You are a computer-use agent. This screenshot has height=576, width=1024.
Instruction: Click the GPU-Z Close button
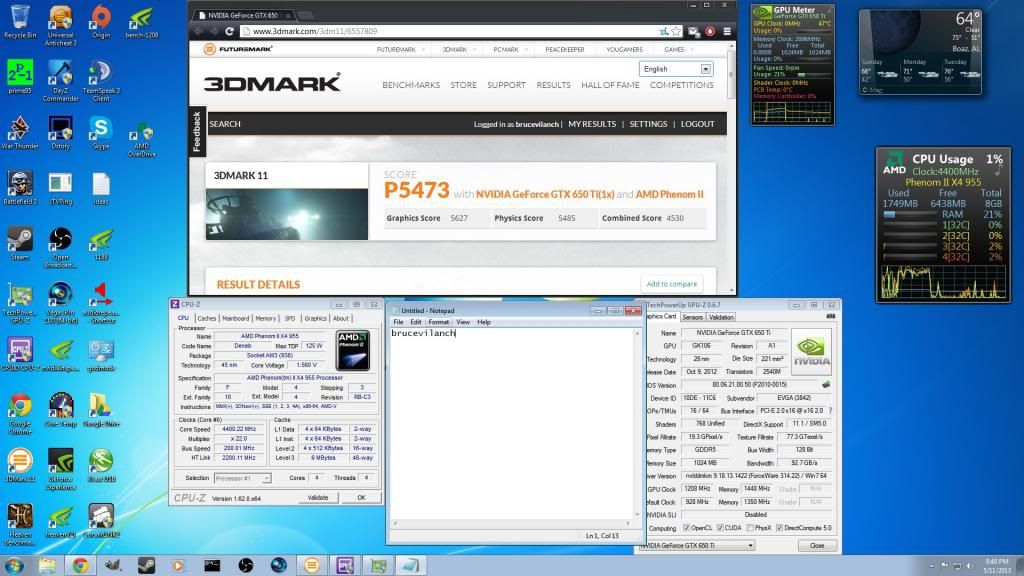click(817, 545)
